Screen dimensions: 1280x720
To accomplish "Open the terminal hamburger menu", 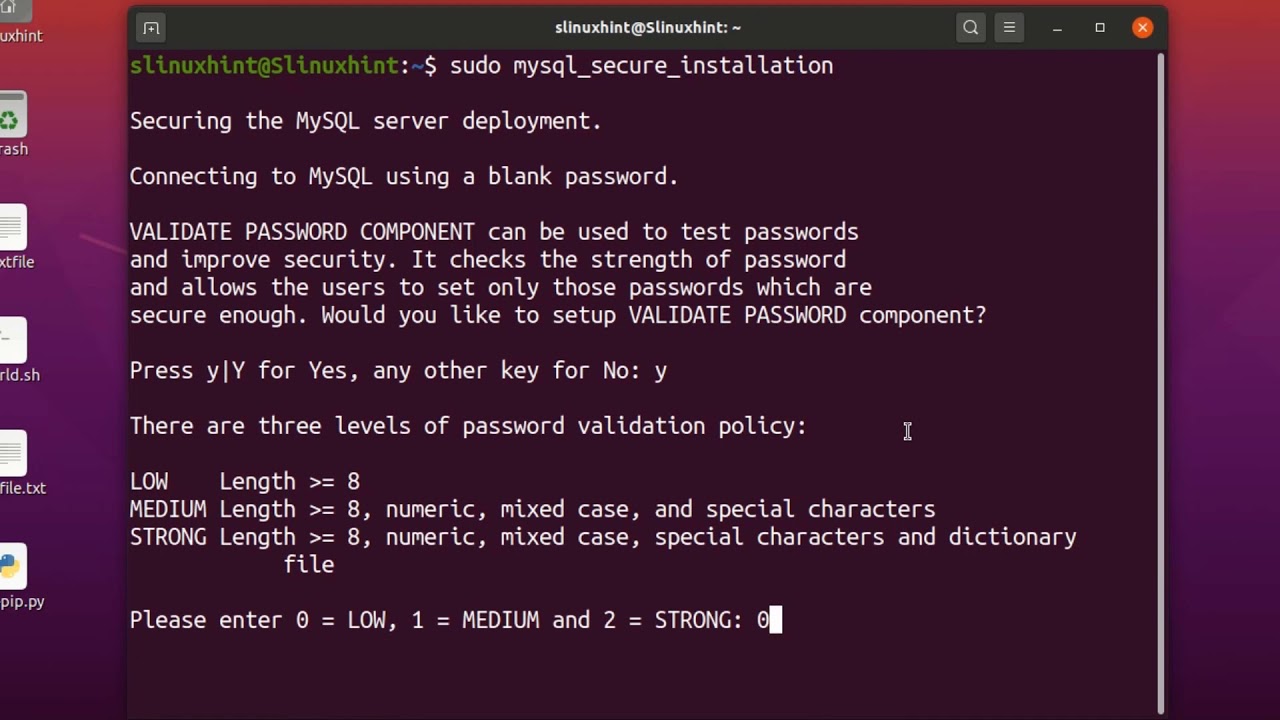I will 1009,28.
